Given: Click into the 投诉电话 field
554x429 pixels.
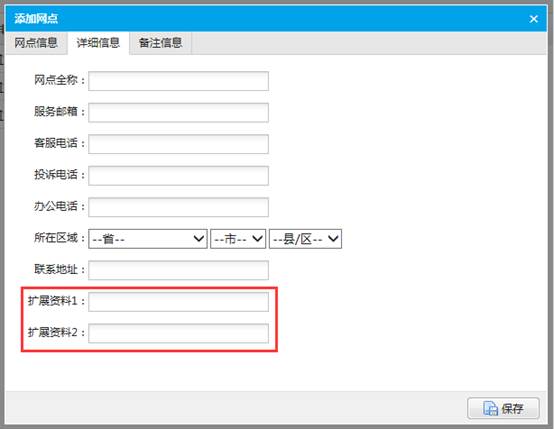Looking at the screenshot, I should [178, 176].
